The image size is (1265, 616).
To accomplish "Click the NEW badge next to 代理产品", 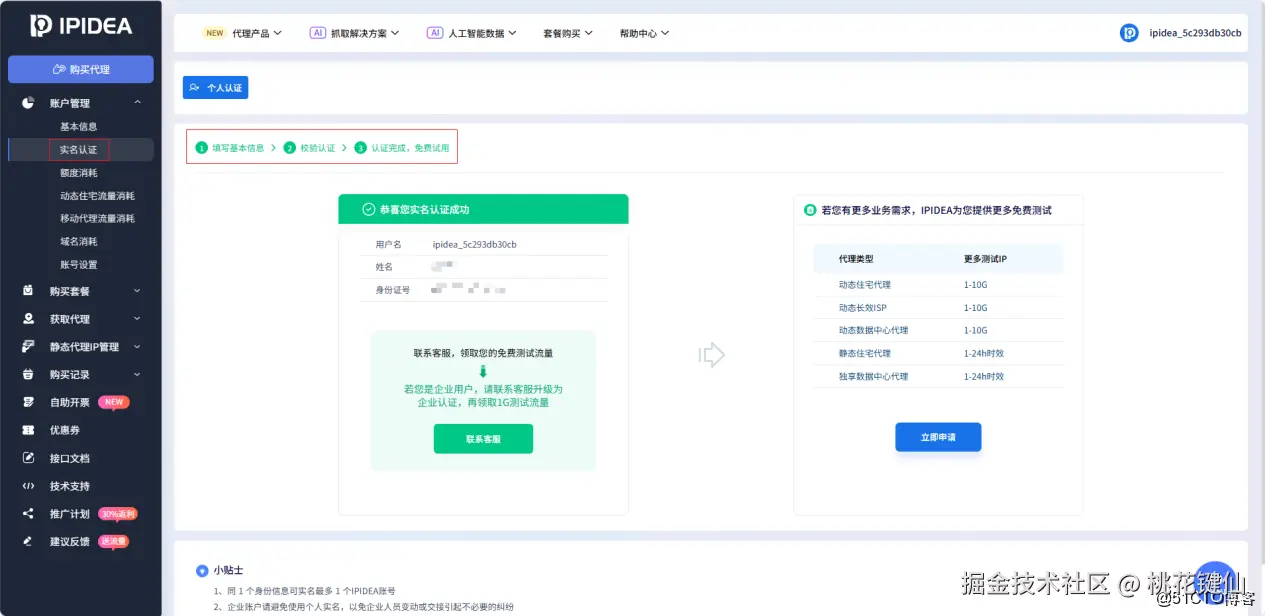I will point(215,32).
